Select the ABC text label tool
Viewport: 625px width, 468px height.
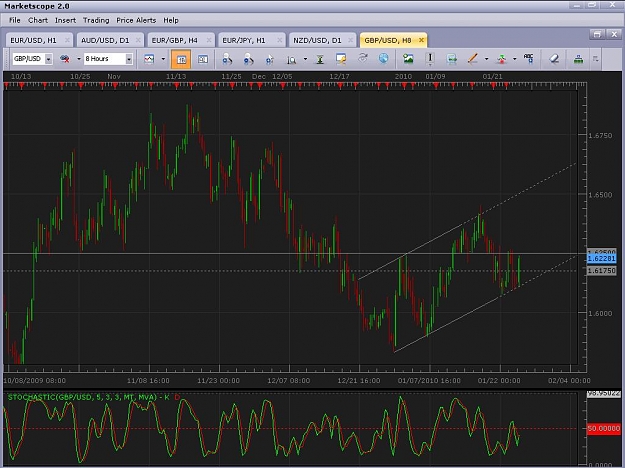point(529,59)
